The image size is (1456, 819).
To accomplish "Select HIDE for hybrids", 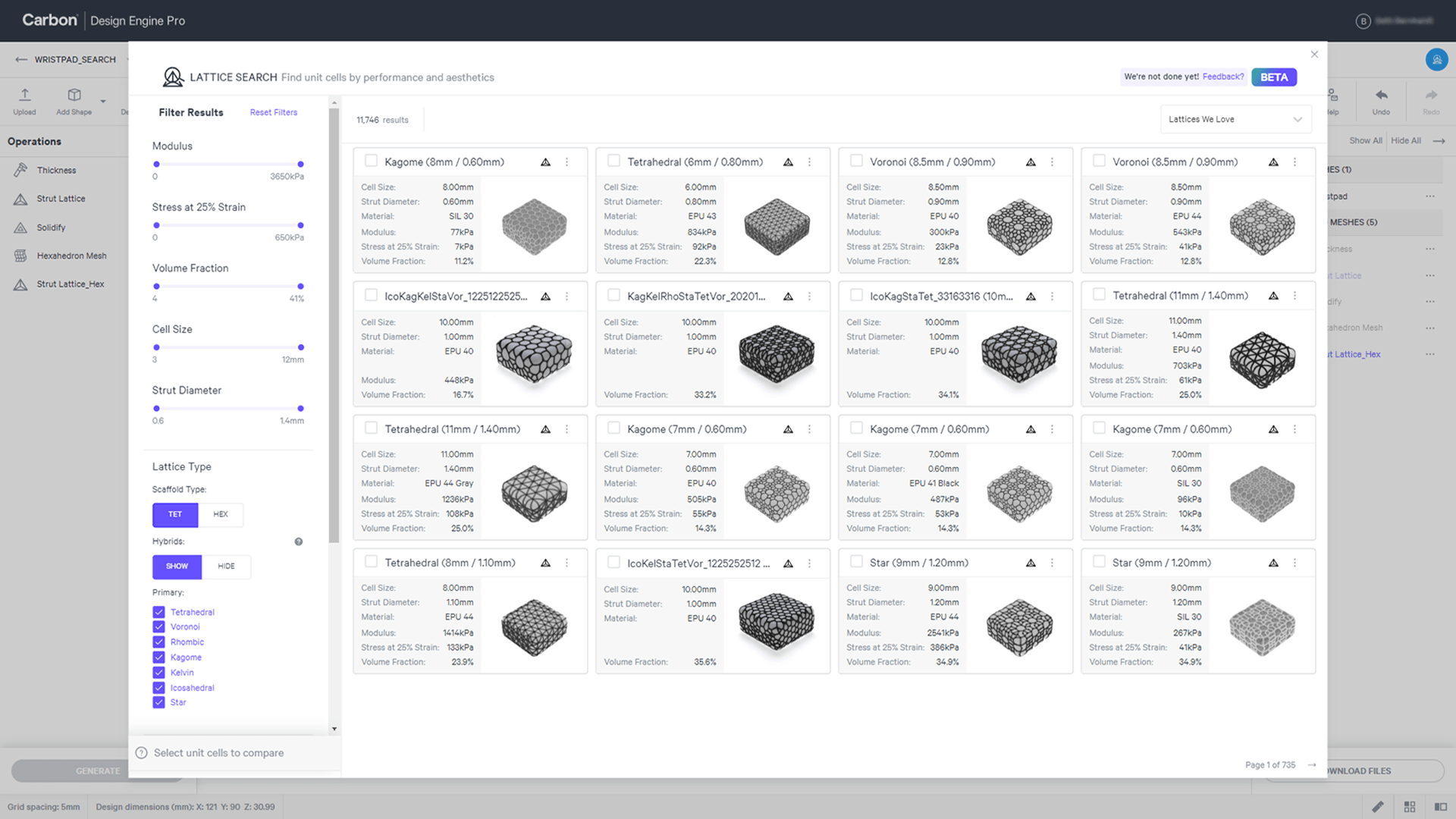I will click(x=226, y=566).
